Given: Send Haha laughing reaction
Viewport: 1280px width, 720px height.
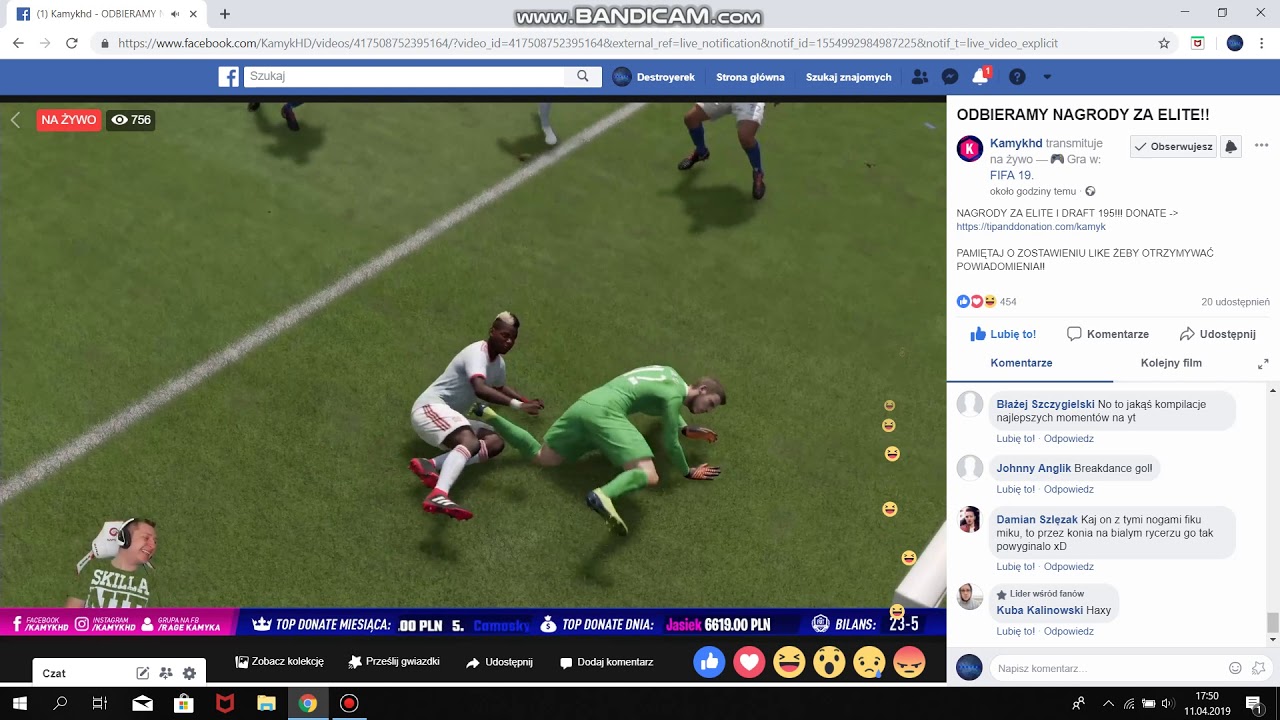Looking at the screenshot, I should pyautogui.click(x=789, y=662).
